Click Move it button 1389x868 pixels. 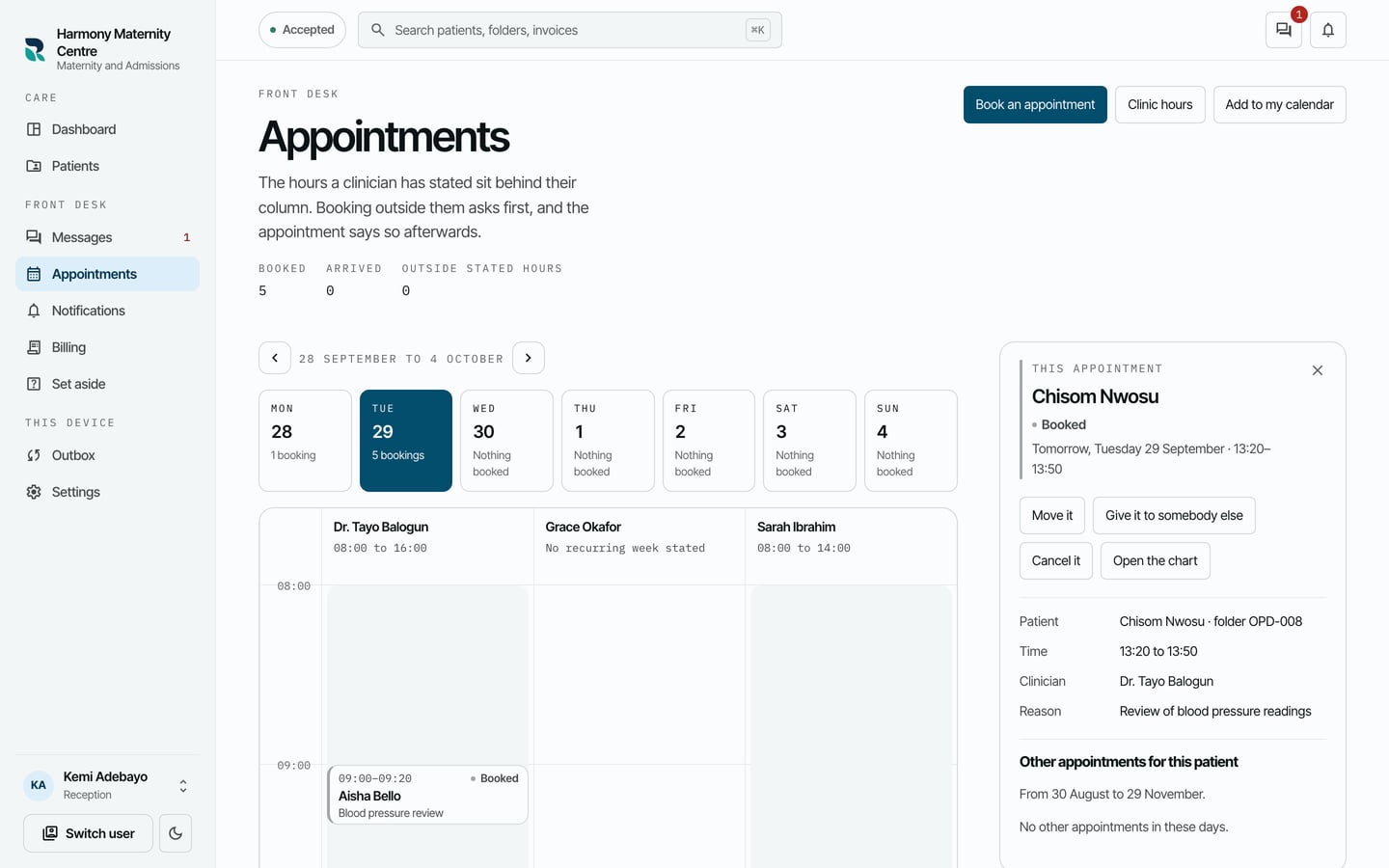pyautogui.click(x=1052, y=515)
